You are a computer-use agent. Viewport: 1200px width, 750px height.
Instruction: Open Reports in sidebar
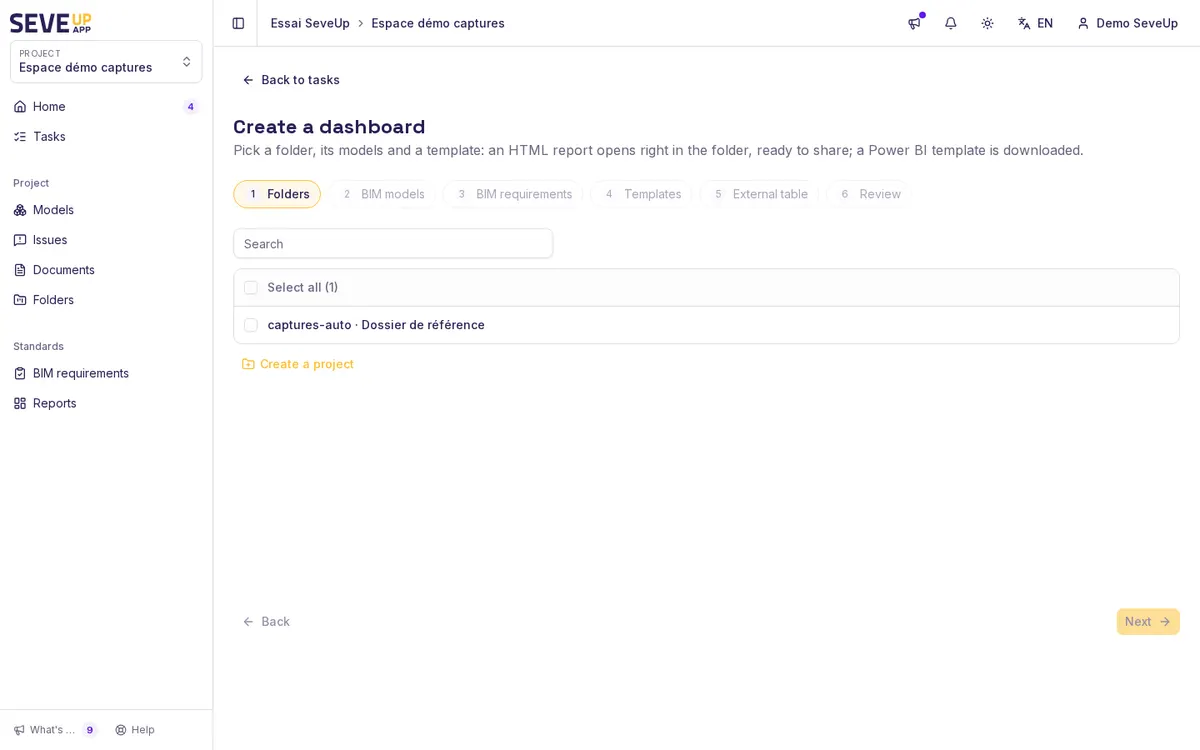106,403
